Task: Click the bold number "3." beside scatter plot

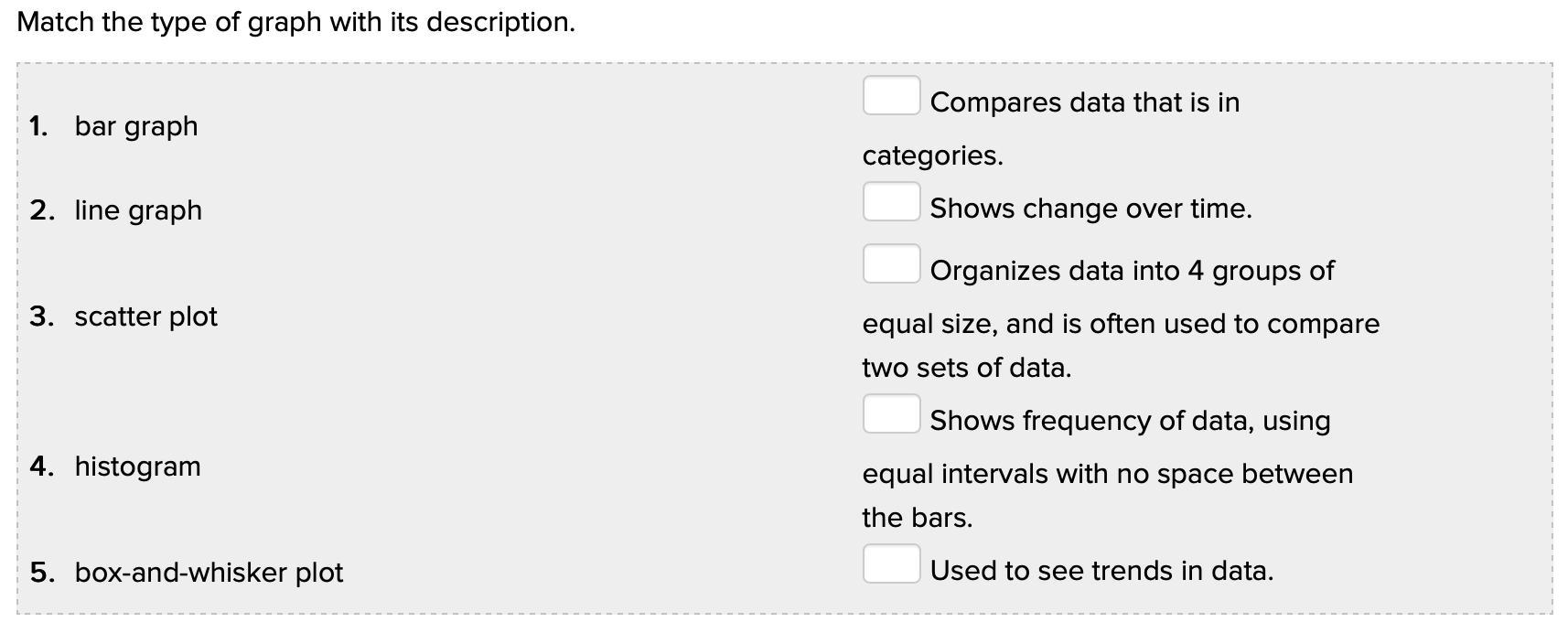Action: pos(41,316)
